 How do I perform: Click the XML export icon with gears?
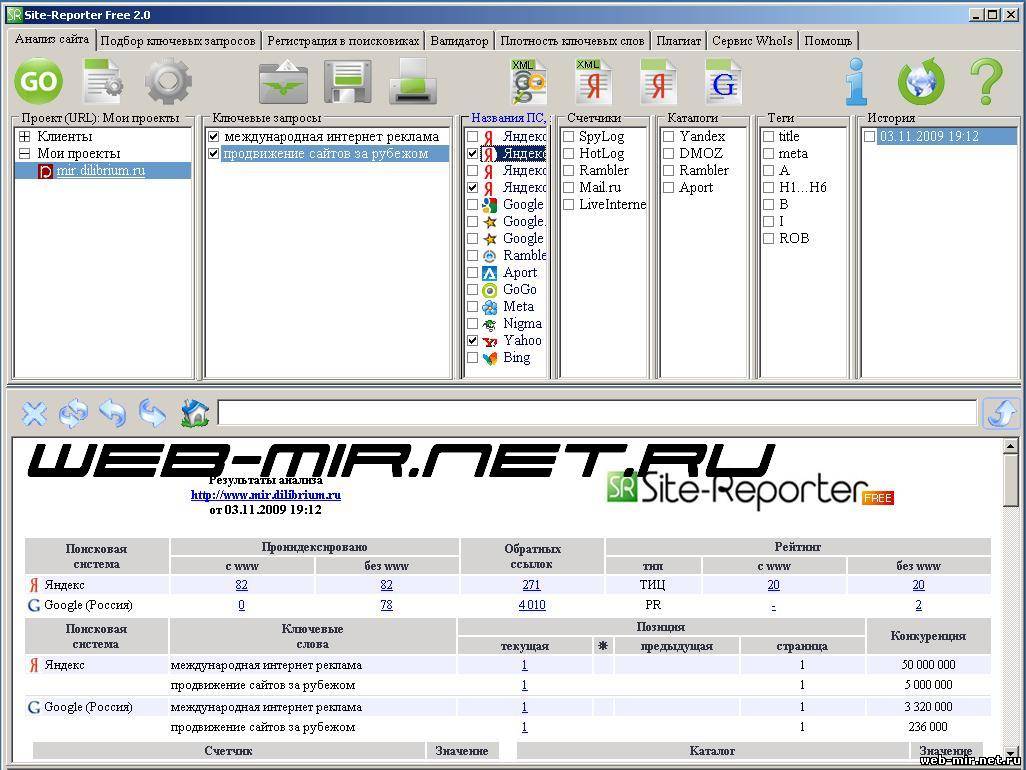(528, 82)
